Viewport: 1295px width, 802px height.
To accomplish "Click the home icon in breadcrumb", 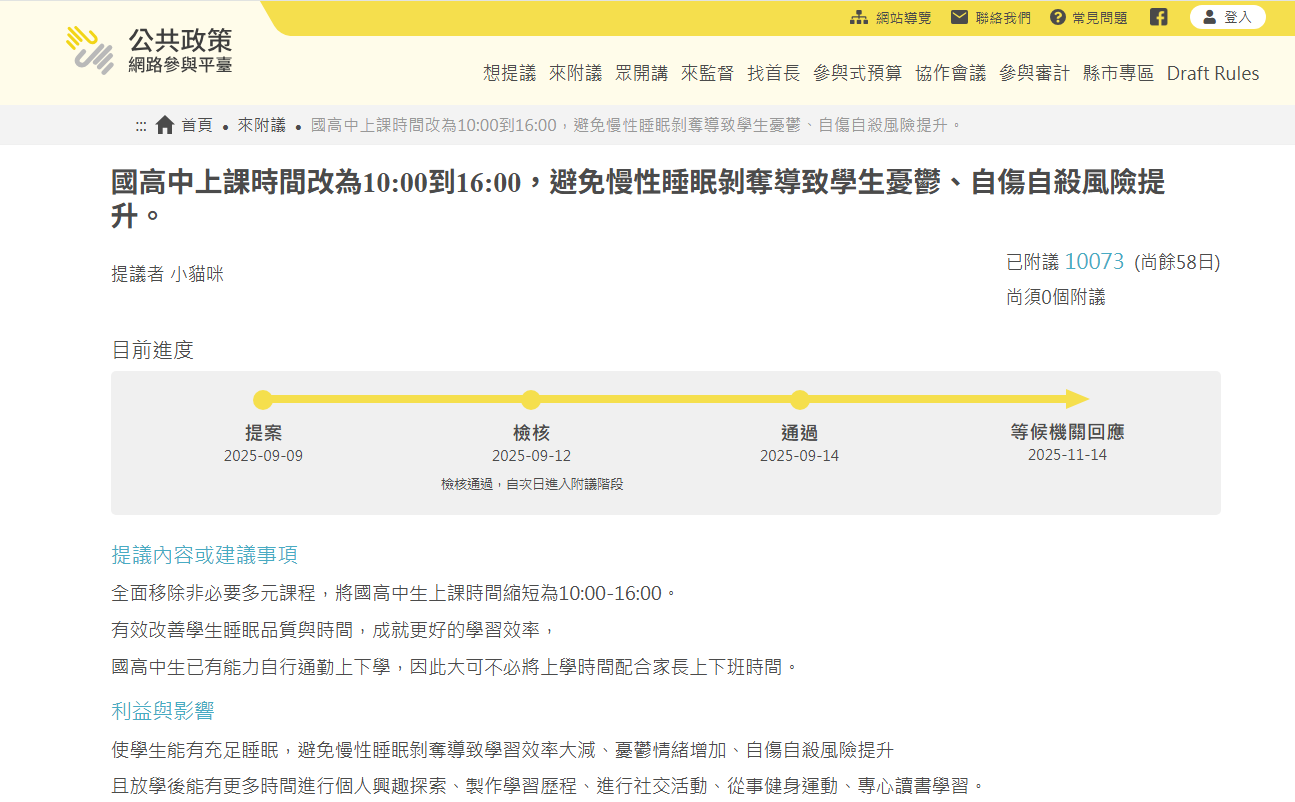I will point(165,125).
